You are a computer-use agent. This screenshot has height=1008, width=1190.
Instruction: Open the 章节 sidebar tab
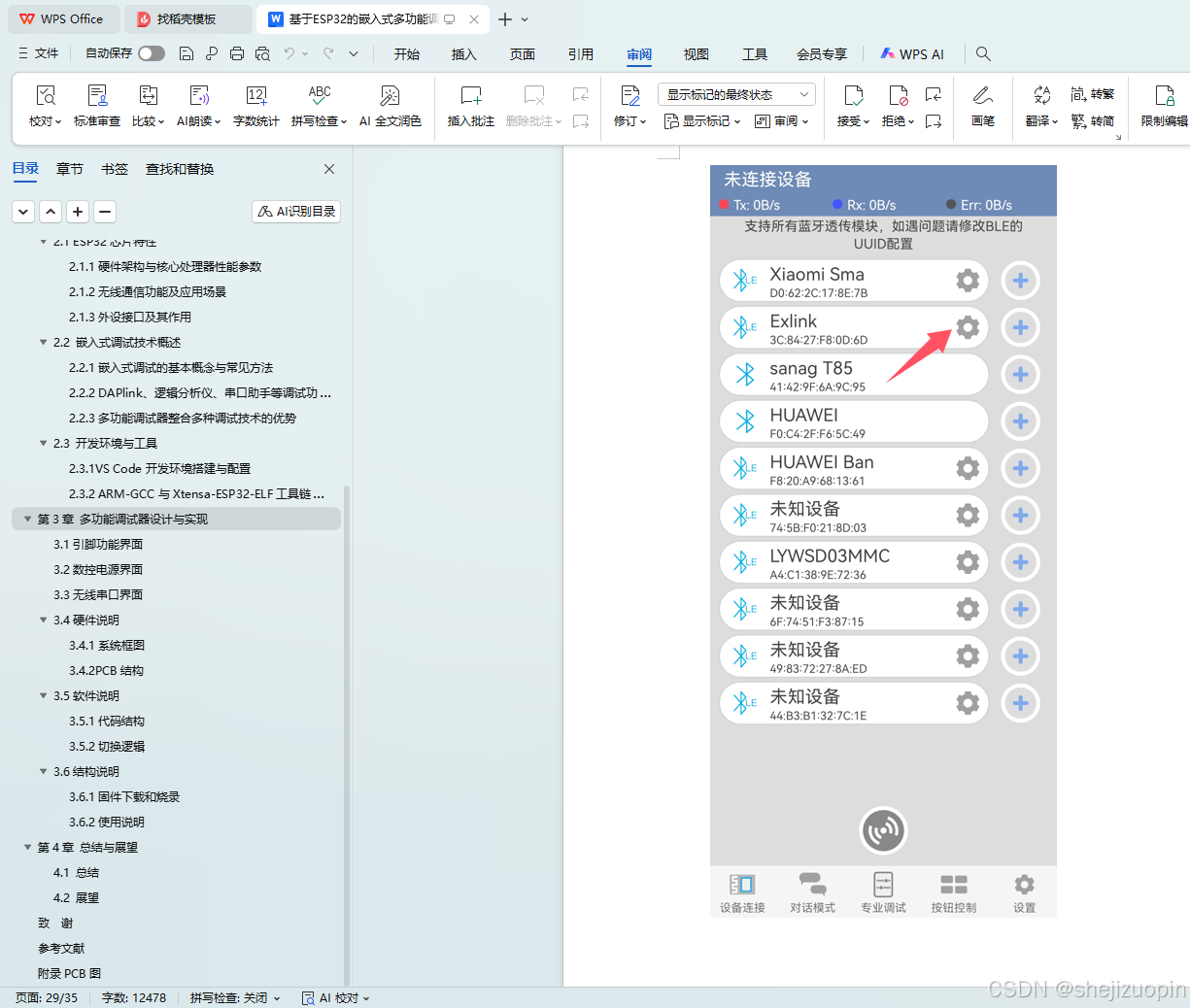tap(69, 168)
